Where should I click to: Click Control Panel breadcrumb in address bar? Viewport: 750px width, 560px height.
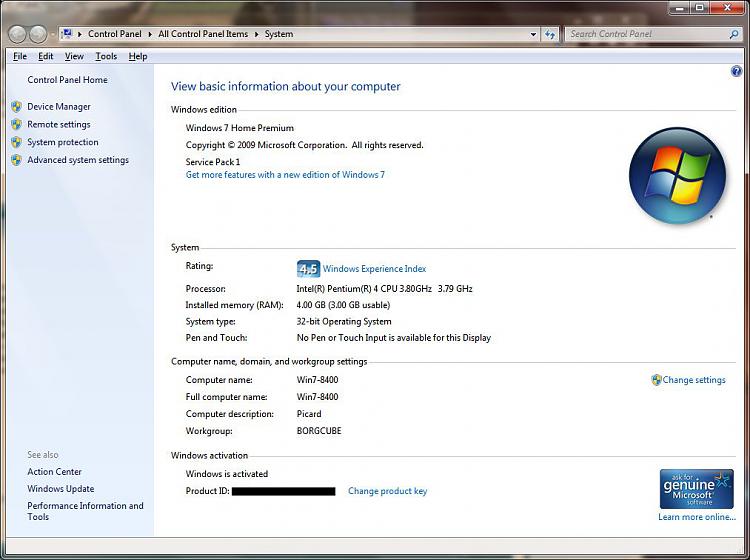coord(115,34)
